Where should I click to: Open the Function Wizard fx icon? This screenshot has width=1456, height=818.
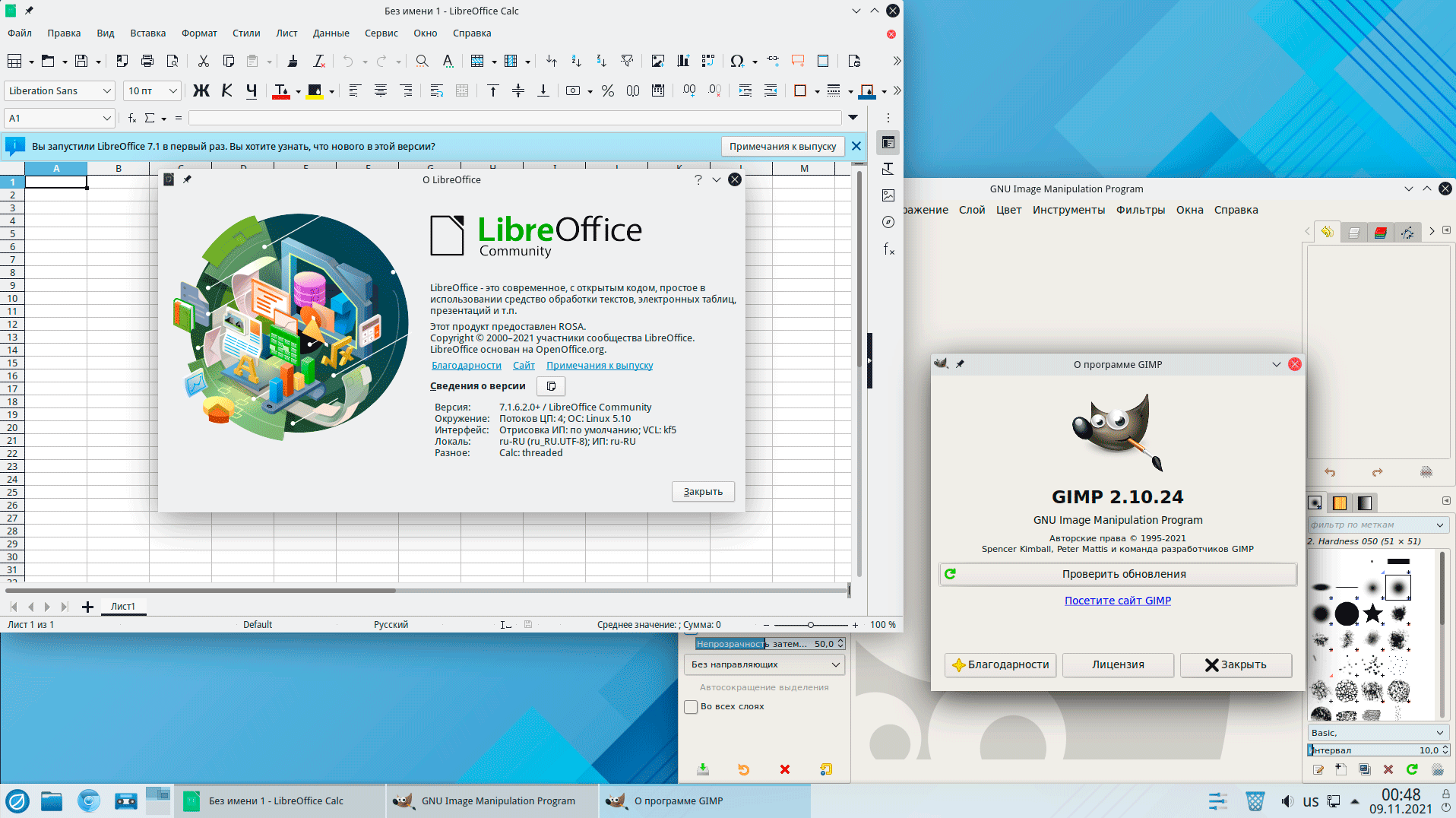pos(132,118)
